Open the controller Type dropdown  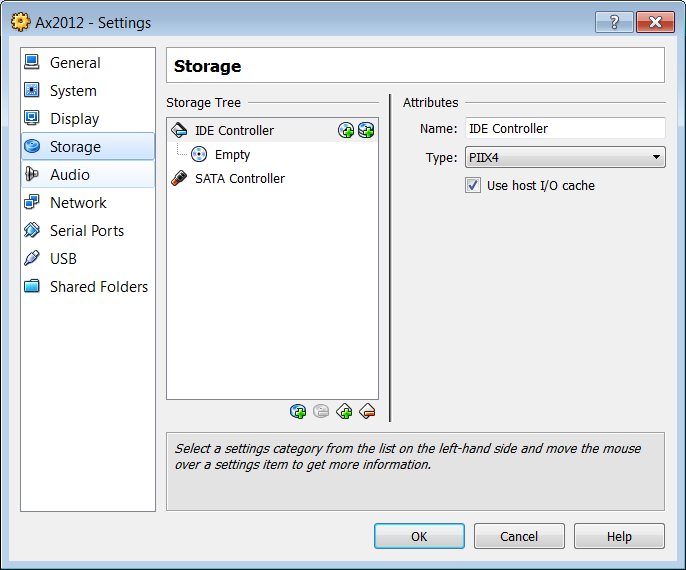pos(565,157)
